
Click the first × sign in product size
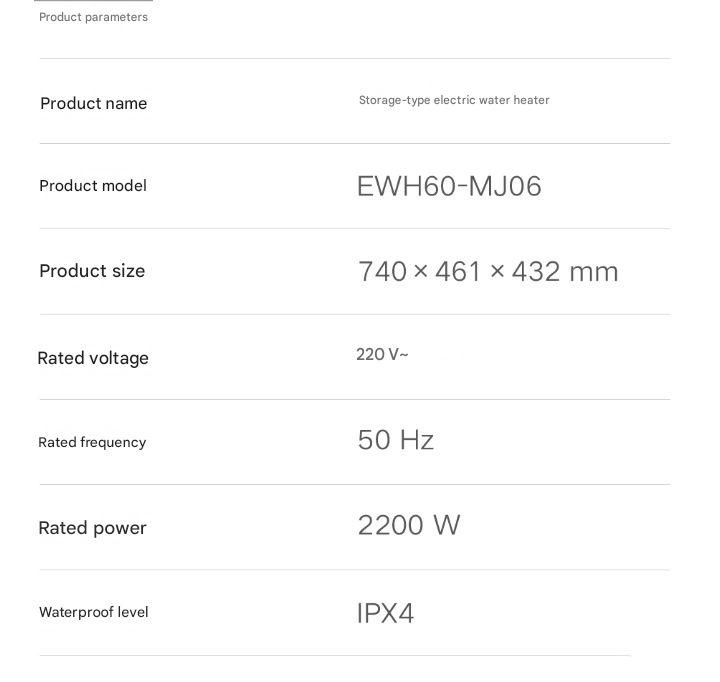421,271
